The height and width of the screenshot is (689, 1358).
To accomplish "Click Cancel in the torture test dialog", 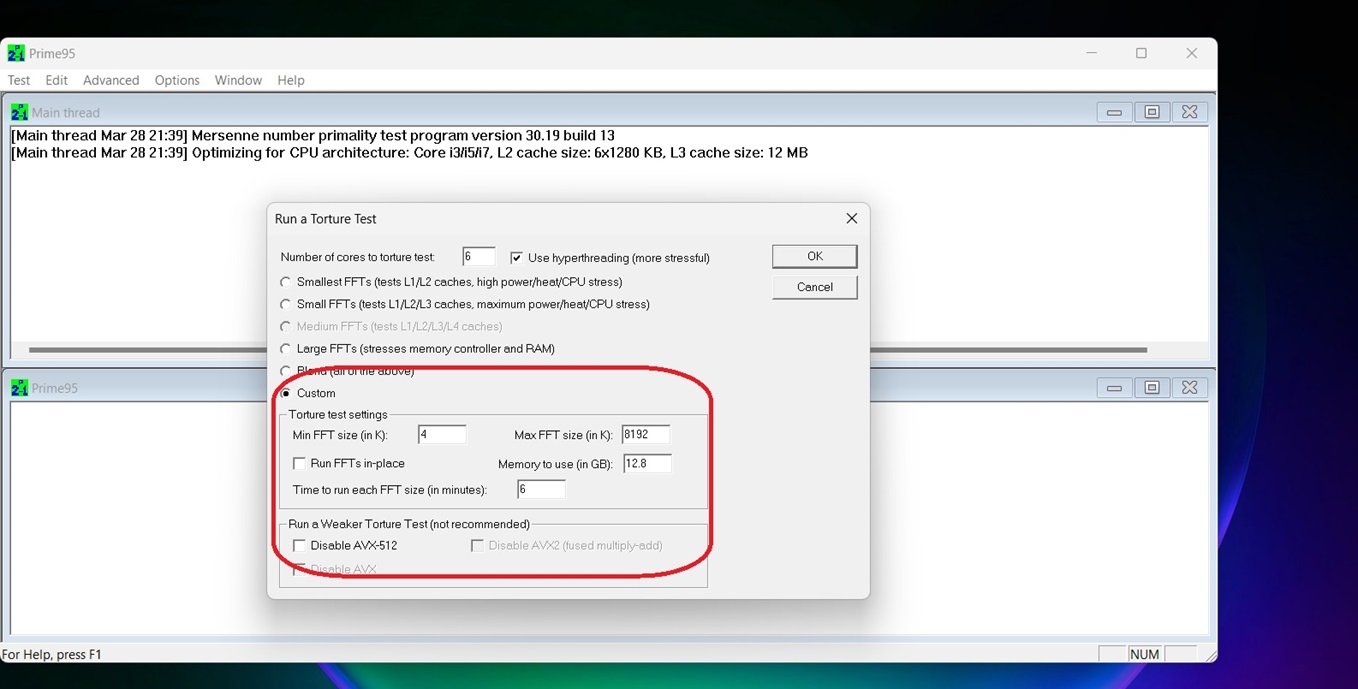I will pos(814,287).
